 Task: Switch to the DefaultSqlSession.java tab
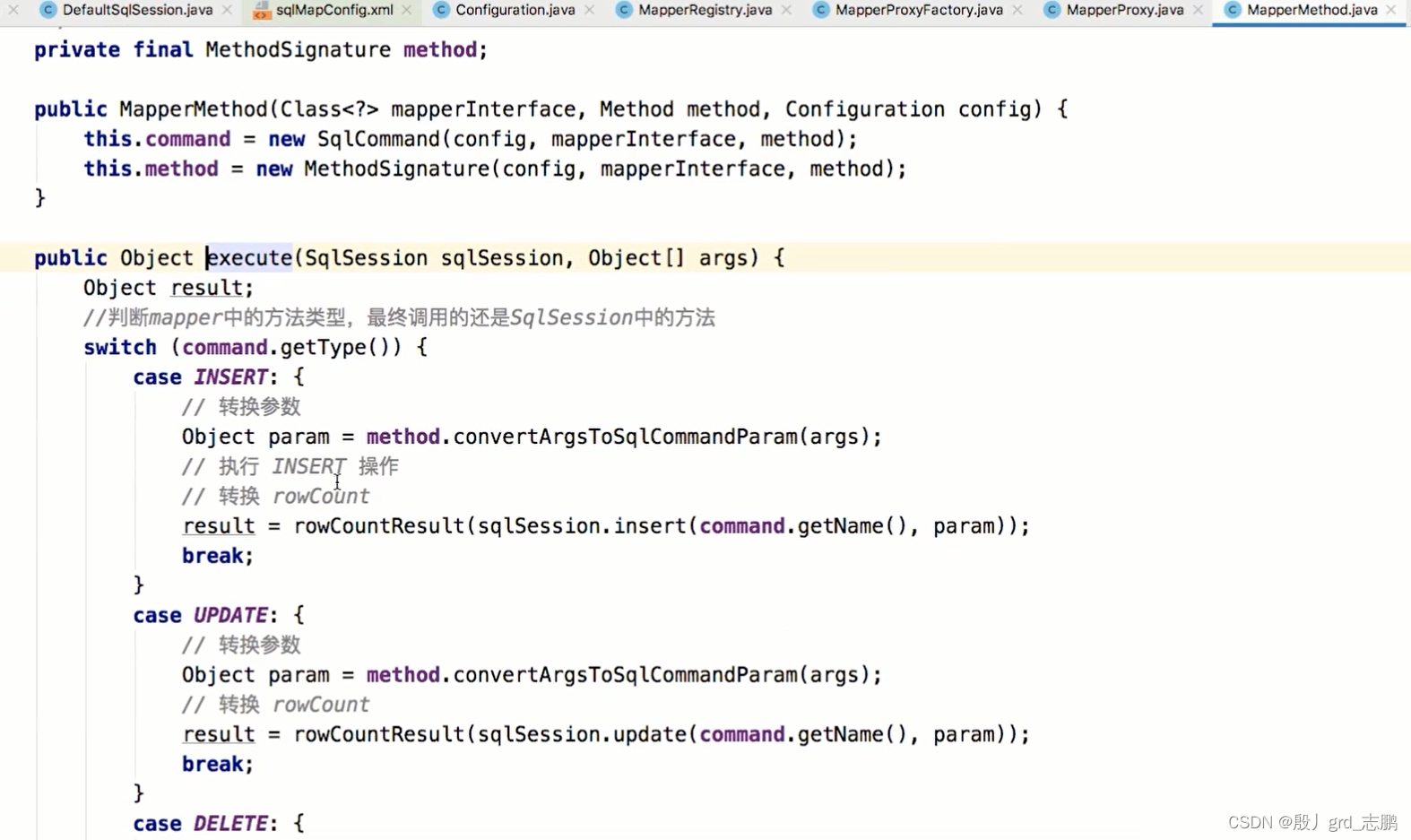click(137, 10)
